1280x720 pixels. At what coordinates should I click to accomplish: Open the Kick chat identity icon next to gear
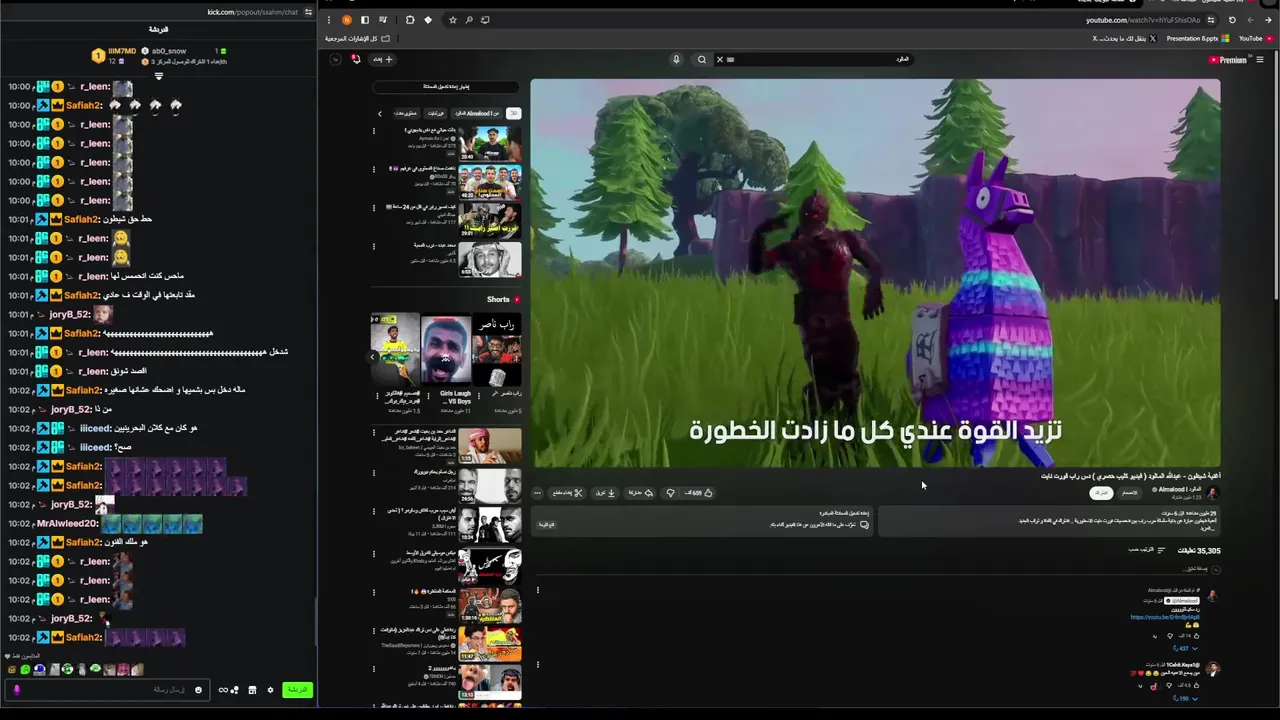point(252,690)
